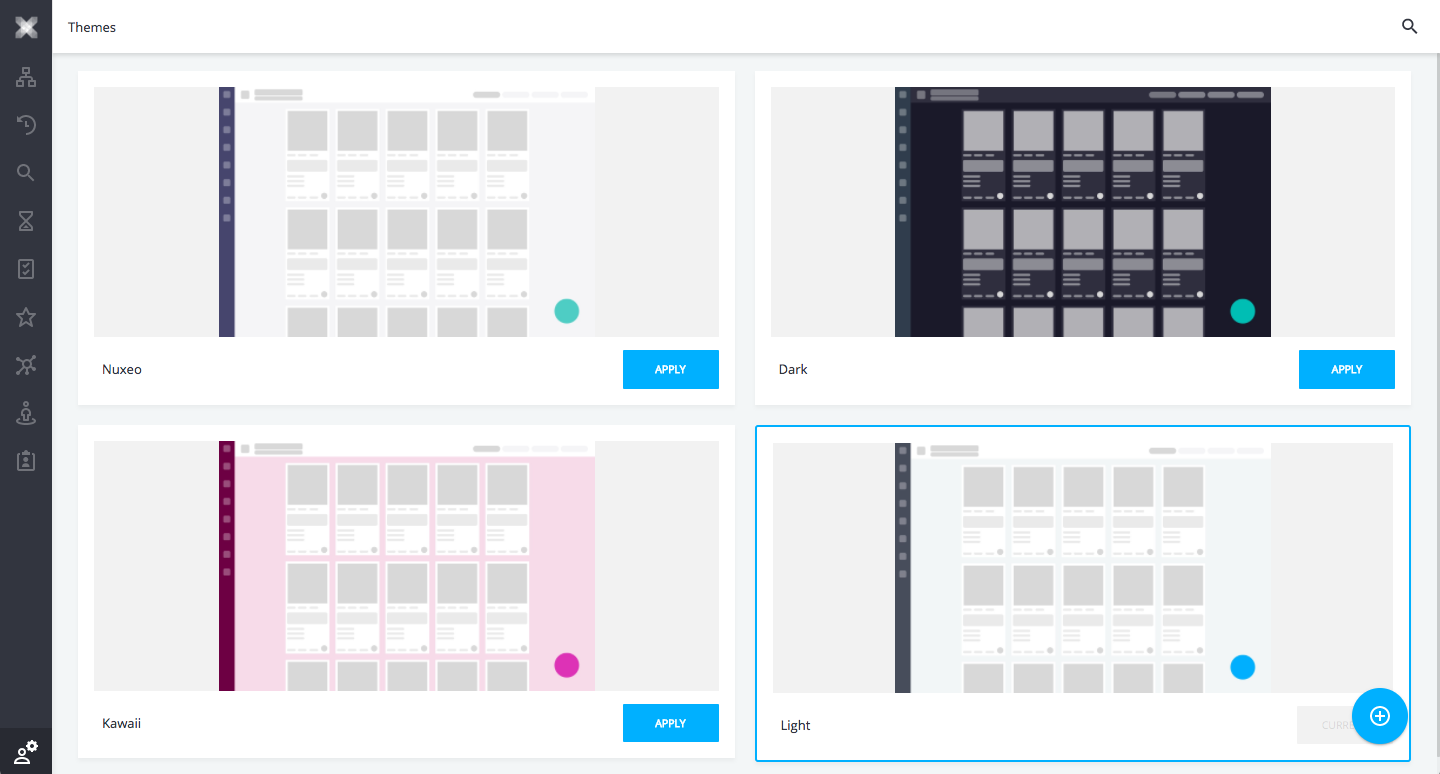Open recently viewed history icon
This screenshot has width=1440, height=774.
point(26,125)
